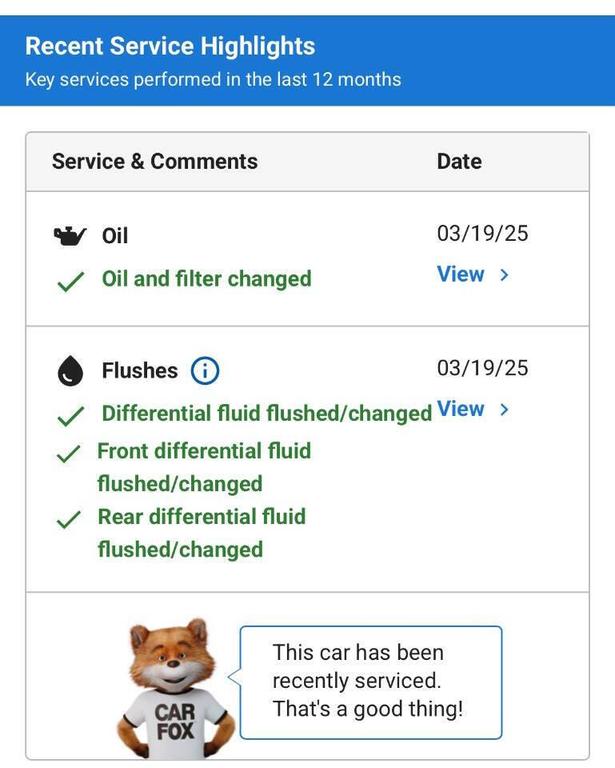Click the Service & Comments column header
This screenshot has width=615, height=768.
tap(155, 161)
